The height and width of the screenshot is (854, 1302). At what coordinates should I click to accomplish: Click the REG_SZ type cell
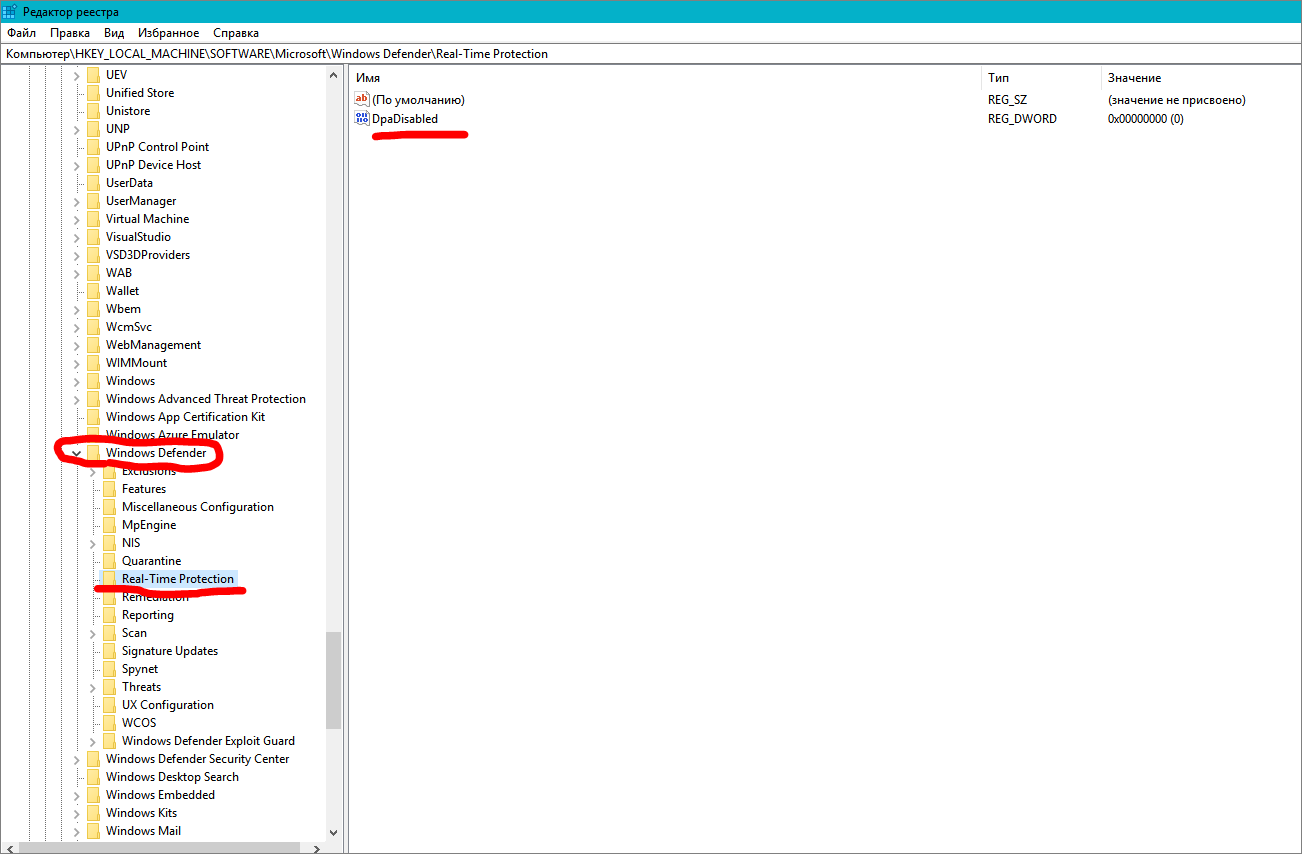(x=1007, y=100)
